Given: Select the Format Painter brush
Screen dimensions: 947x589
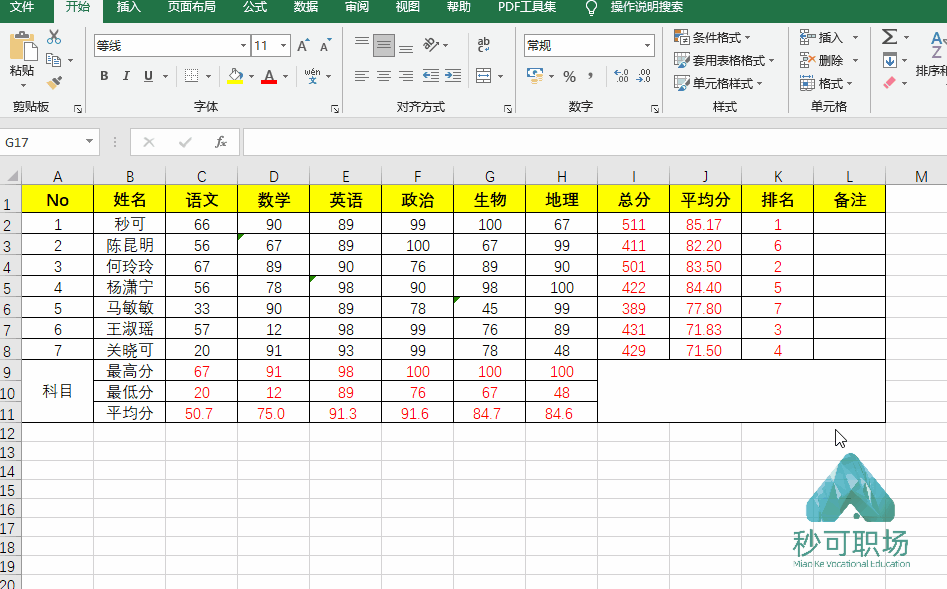Looking at the screenshot, I should [54, 82].
